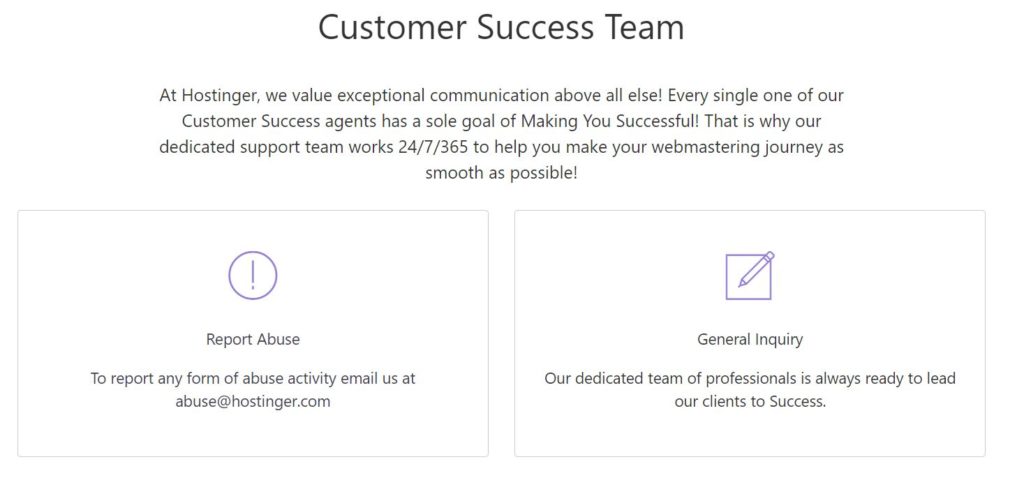
Task: Click 'our clients to Success.' line
Action: [x=750, y=401]
